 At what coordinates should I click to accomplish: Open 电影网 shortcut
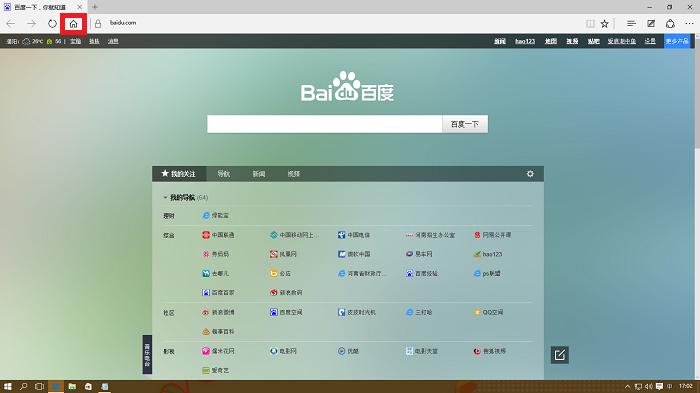pos(283,351)
